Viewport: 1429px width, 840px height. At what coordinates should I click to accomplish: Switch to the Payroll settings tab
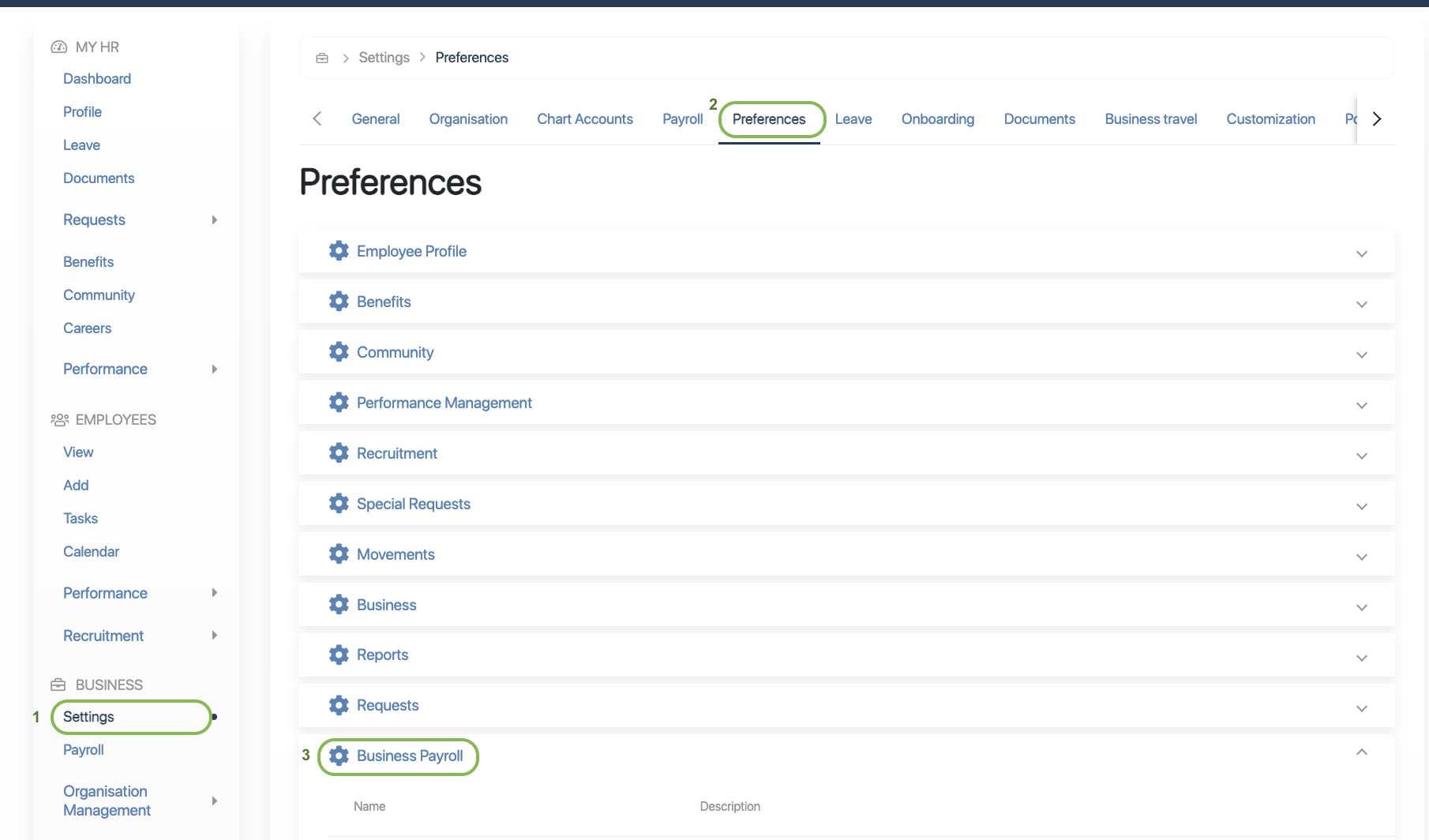[682, 119]
